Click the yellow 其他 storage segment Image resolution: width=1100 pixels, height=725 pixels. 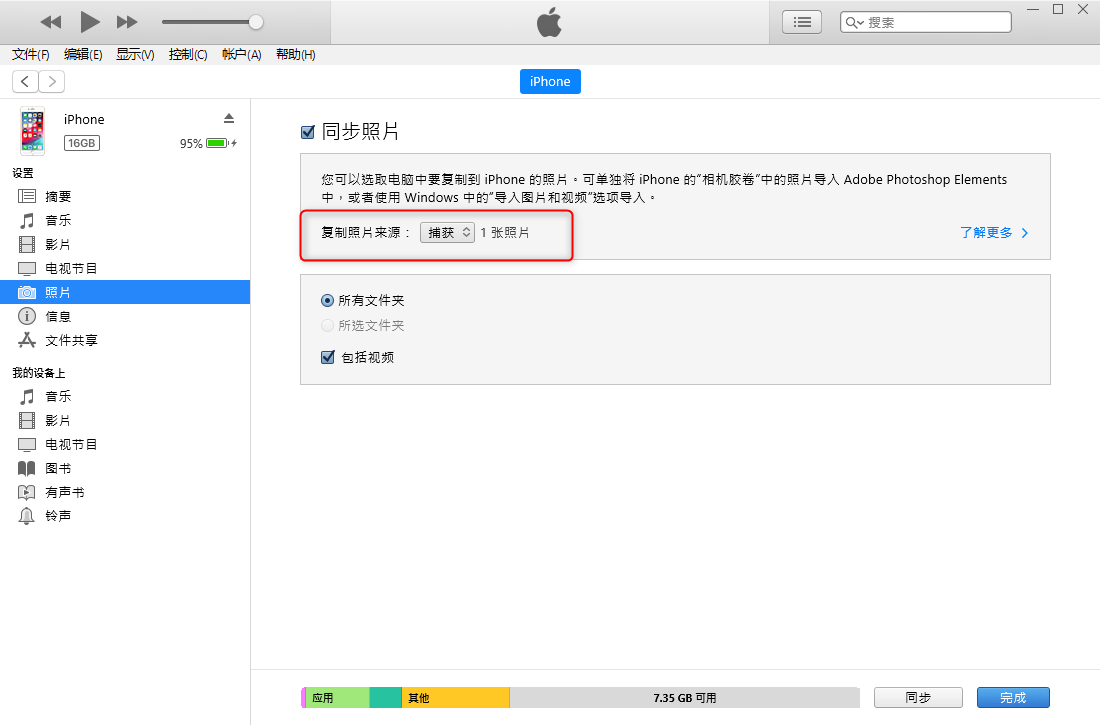point(456,698)
